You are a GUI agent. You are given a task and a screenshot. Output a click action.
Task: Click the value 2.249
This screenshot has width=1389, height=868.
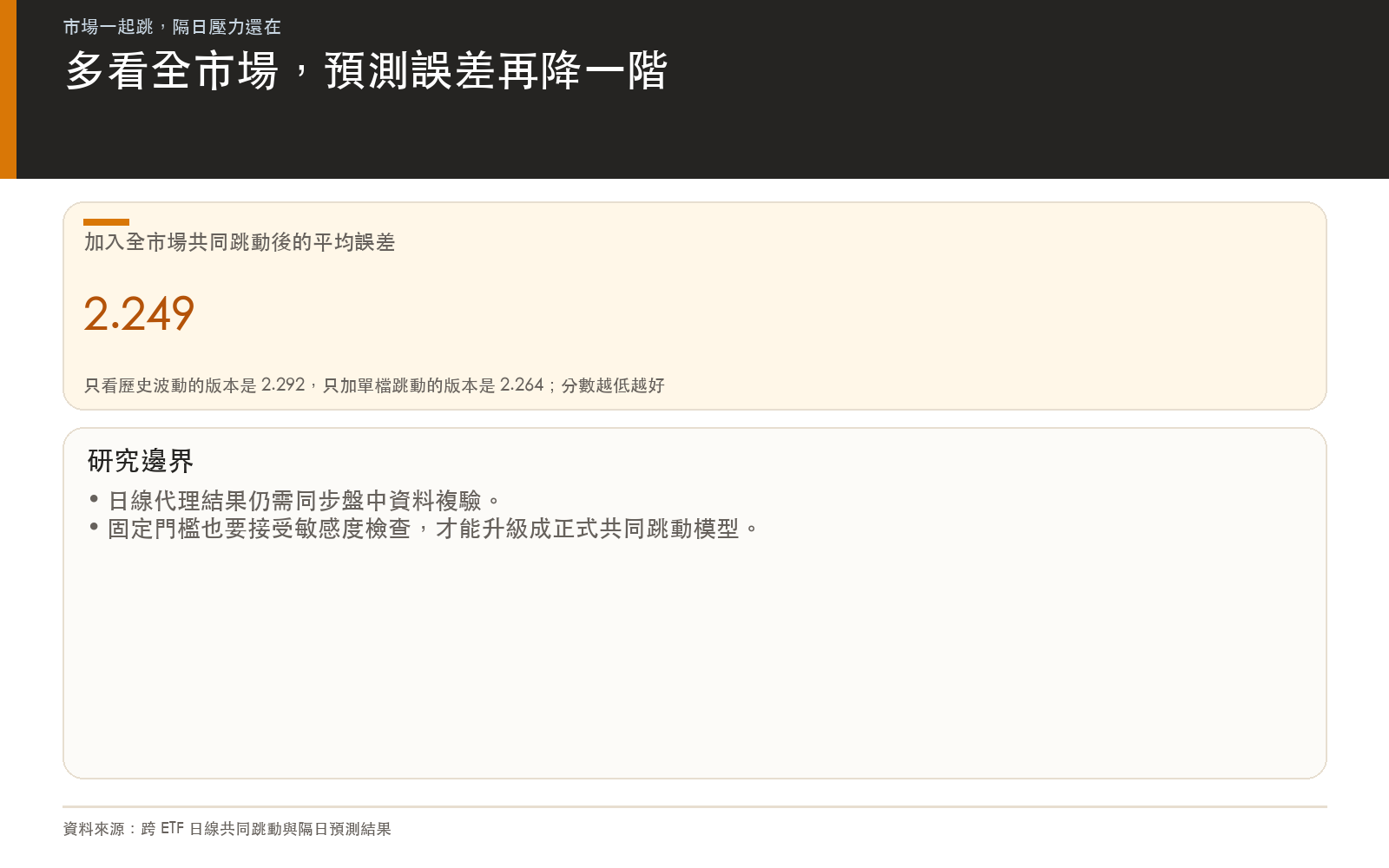pos(139,313)
